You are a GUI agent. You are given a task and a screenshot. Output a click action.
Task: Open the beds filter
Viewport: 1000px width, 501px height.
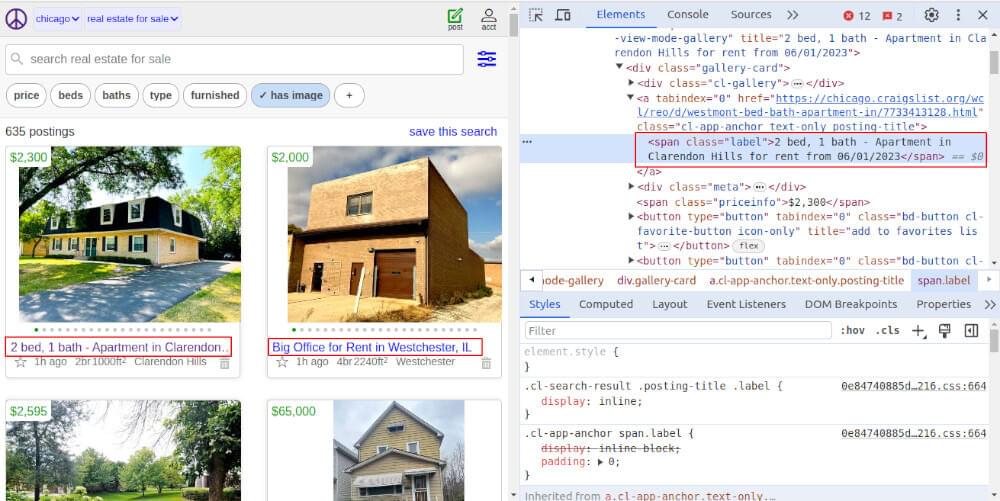coord(71,96)
